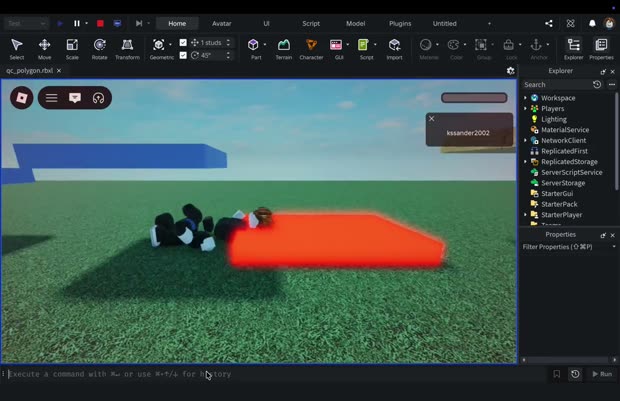Dismiss the kssander2002 popup
This screenshot has width=620, height=401.
pyautogui.click(x=432, y=118)
